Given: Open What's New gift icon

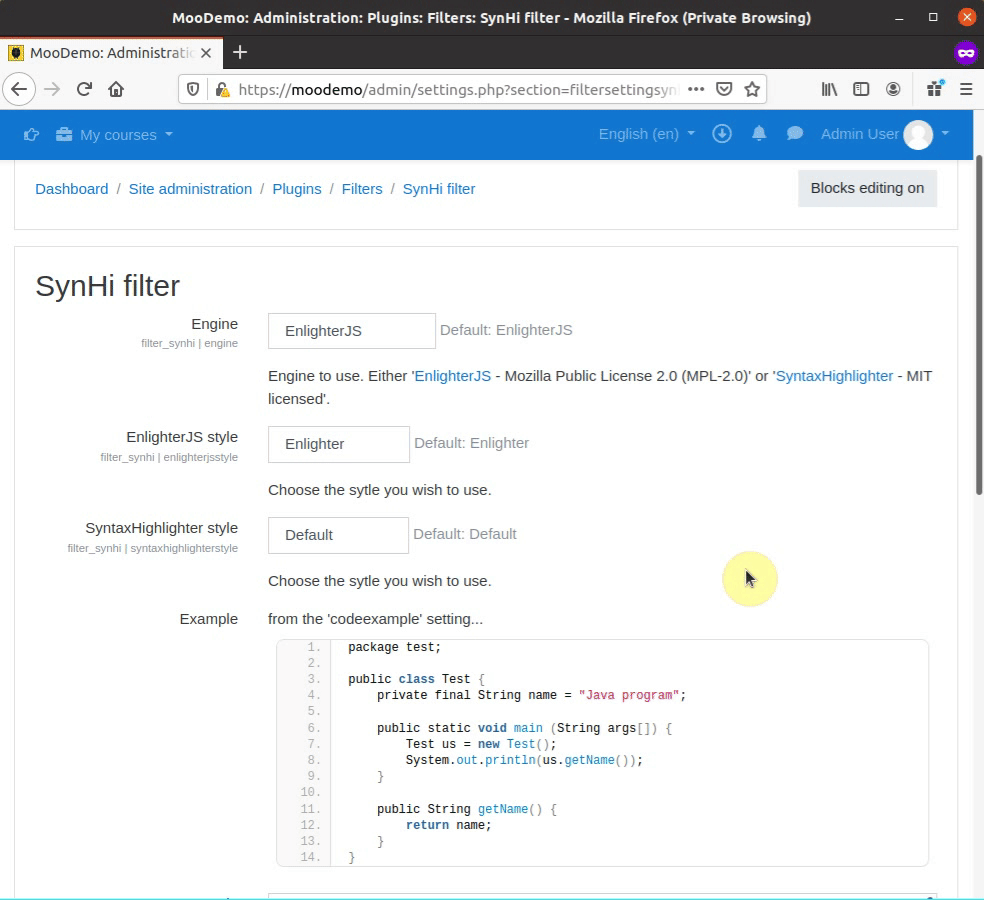Looking at the screenshot, I should pyautogui.click(x=935, y=89).
